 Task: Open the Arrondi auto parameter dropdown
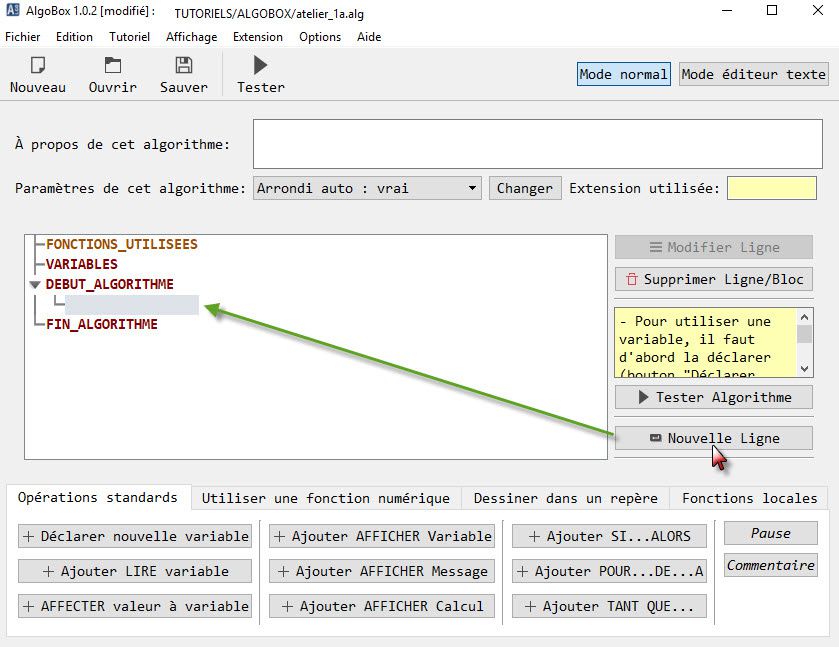click(x=367, y=188)
